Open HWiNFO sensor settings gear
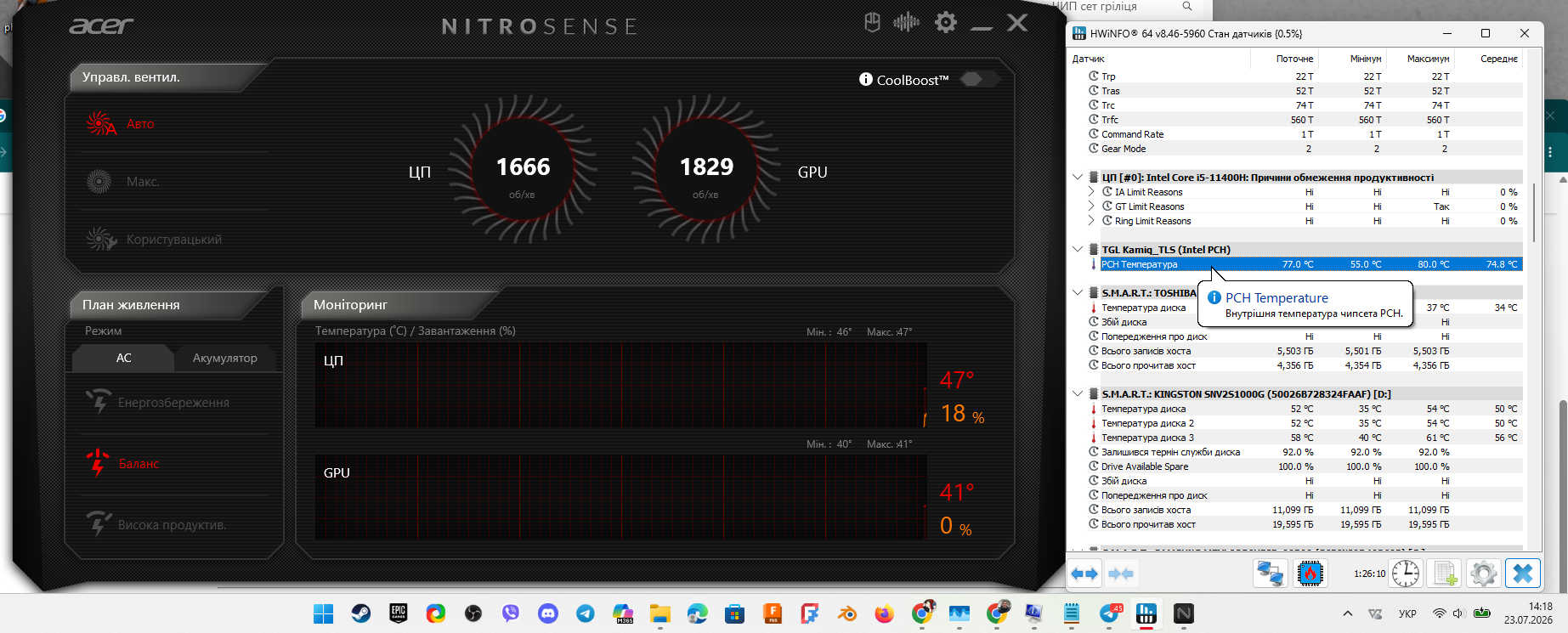 (x=1484, y=574)
